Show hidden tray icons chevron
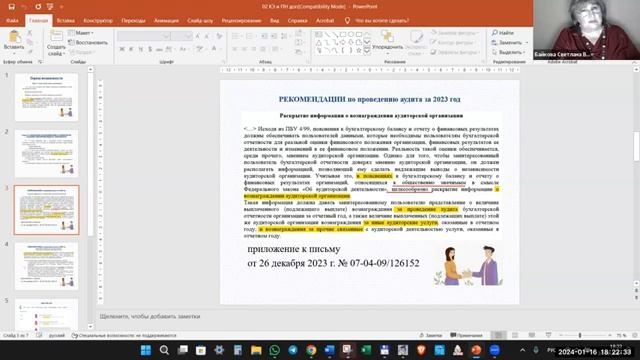Screen dimensions: 640x360 click(x=522, y=350)
